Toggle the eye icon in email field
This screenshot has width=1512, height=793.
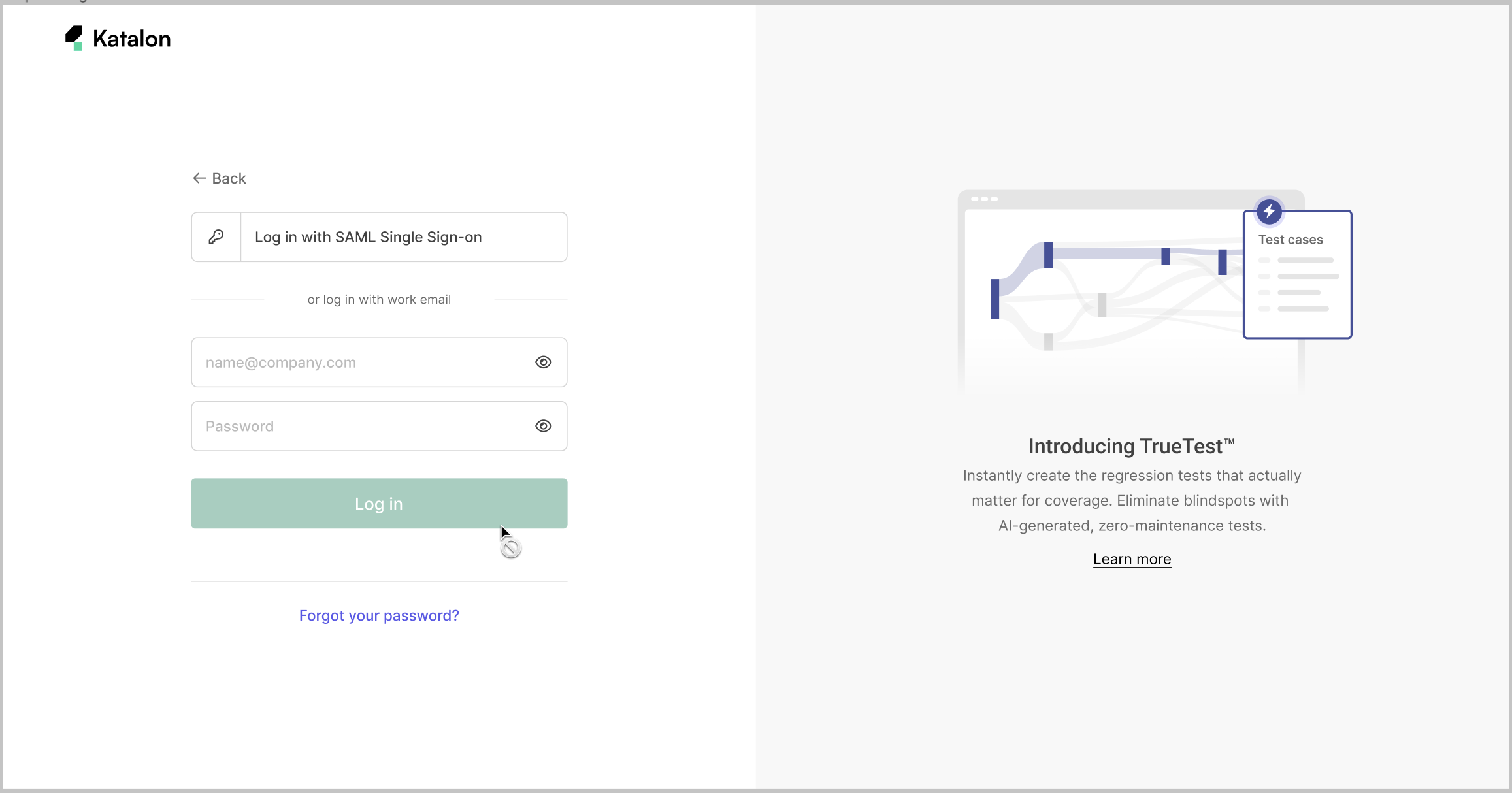tap(543, 363)
